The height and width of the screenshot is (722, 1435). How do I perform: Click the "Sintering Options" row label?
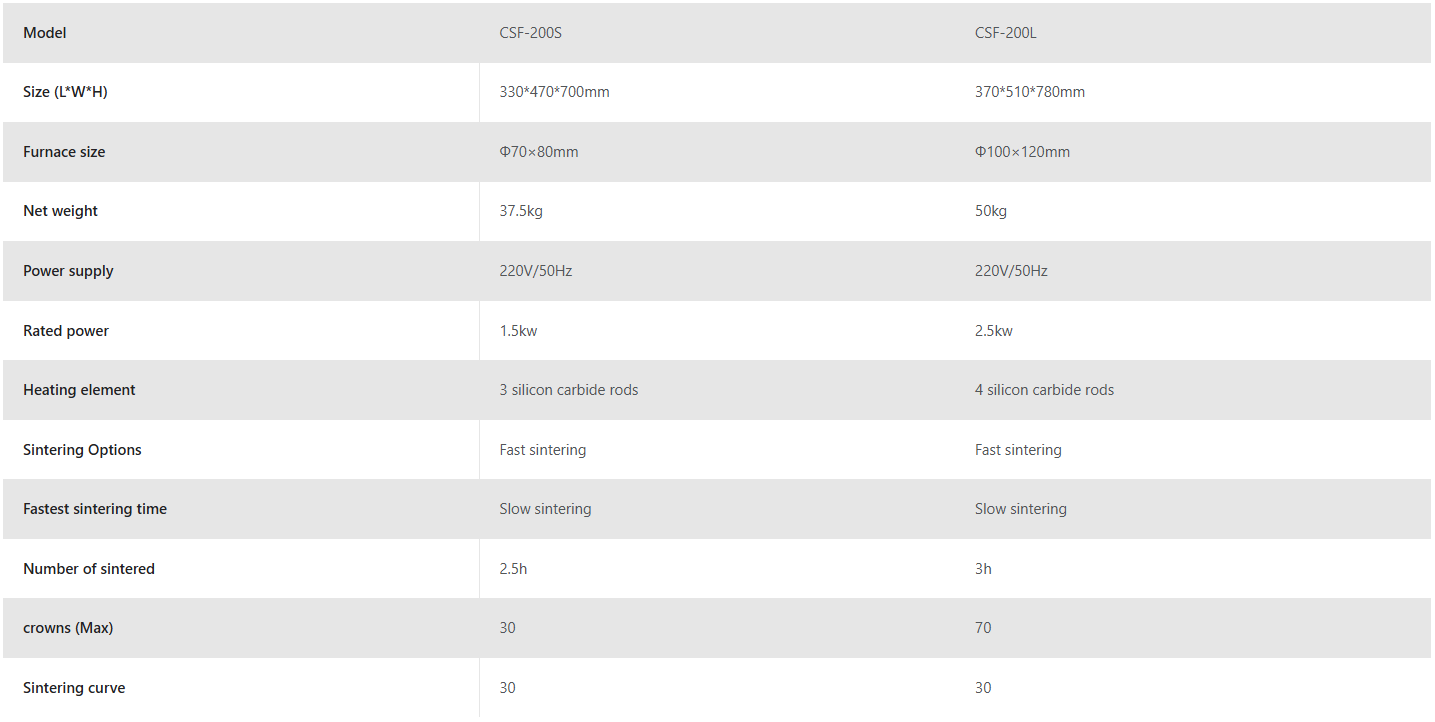[82, 450]
